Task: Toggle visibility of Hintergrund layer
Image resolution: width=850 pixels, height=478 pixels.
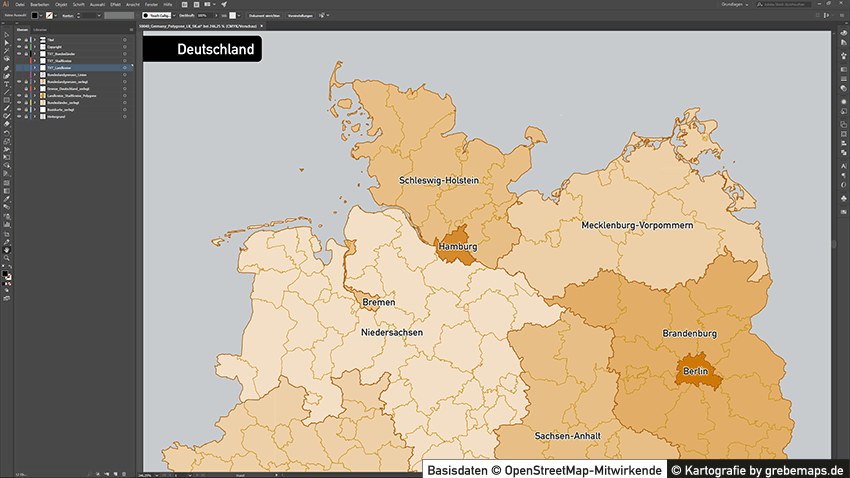Action: pyautogui.click(x=18, y=116)
